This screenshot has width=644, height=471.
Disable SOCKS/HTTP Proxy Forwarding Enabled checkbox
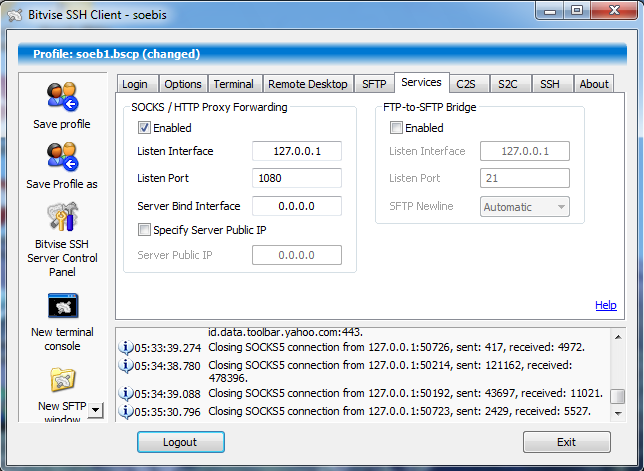144,128
